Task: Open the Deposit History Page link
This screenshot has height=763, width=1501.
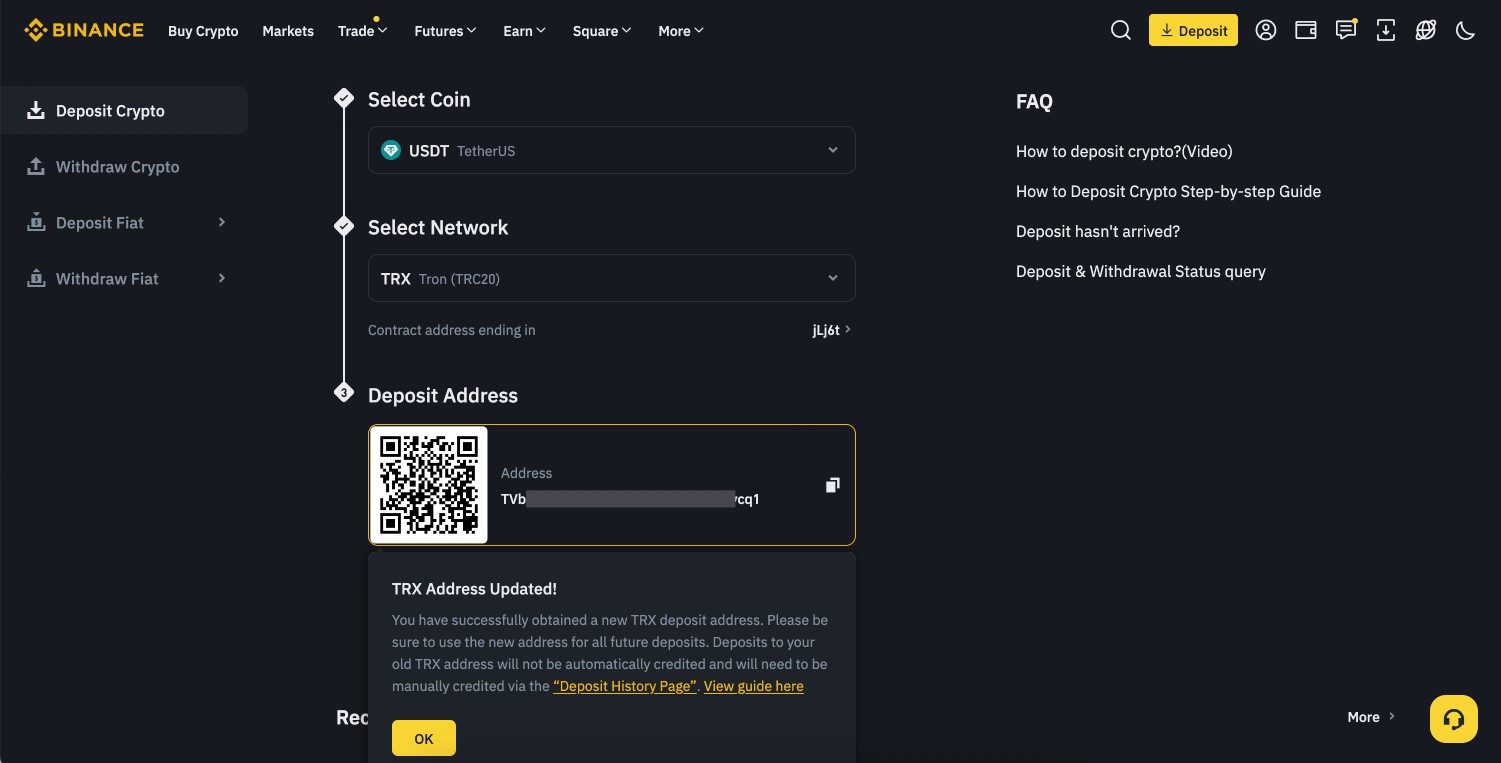Action: pyautogui.click(x=625, y=686)
